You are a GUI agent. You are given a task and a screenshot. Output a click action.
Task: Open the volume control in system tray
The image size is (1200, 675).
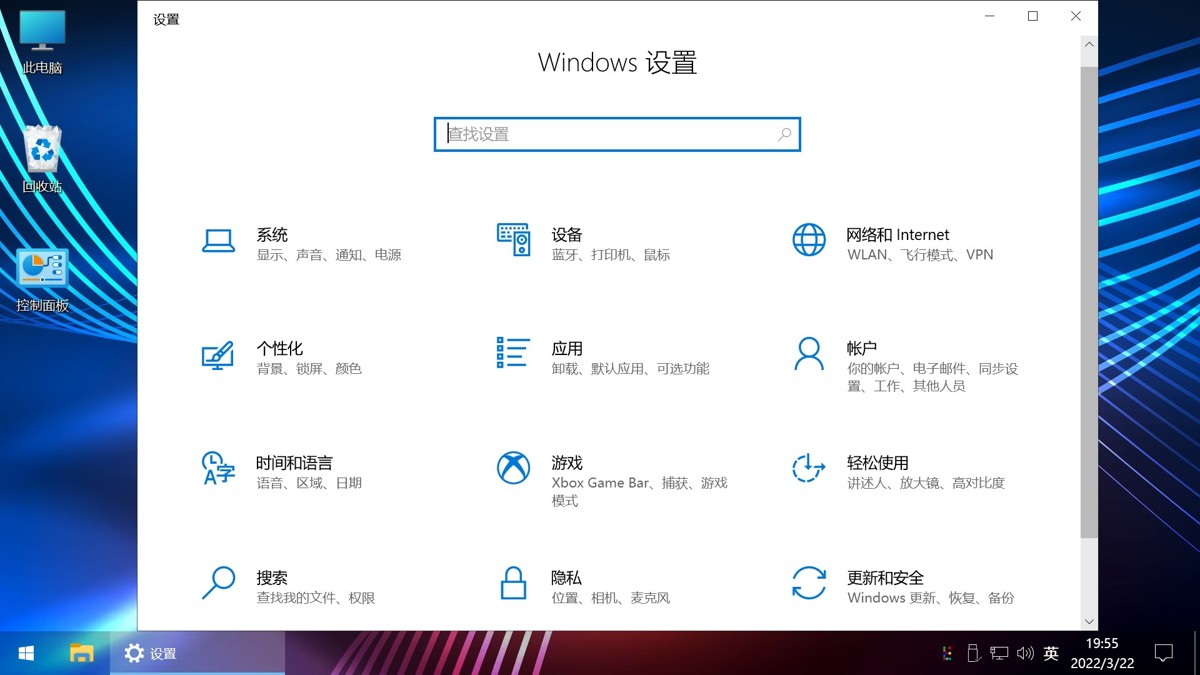point(1025,653)
